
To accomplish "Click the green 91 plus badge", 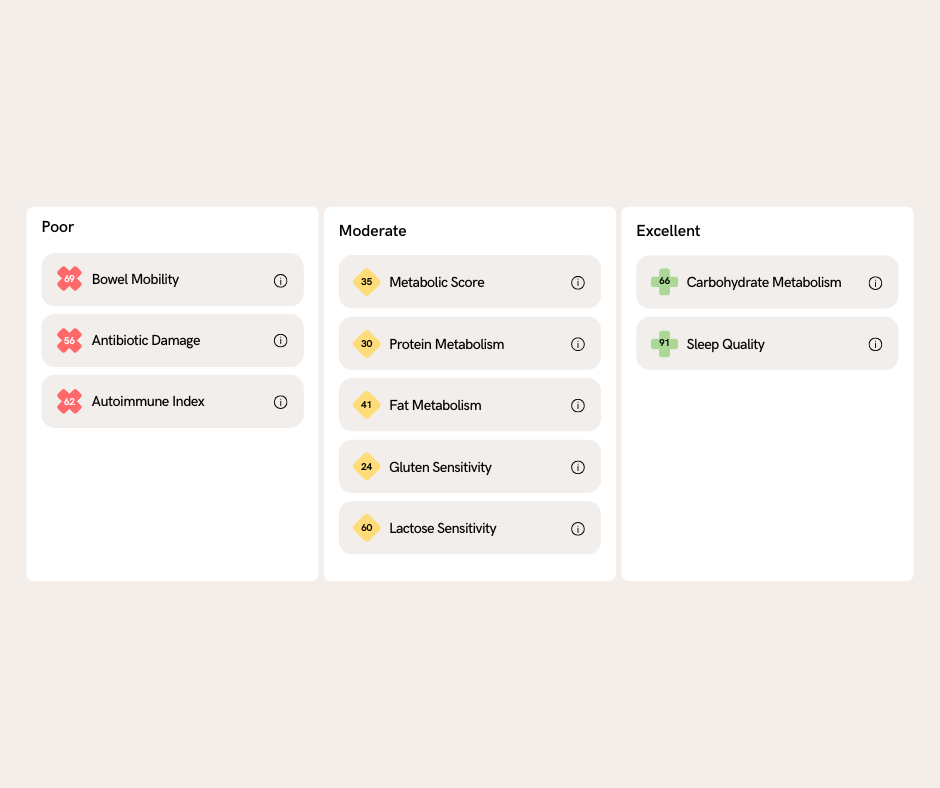I will click(664, 344).
